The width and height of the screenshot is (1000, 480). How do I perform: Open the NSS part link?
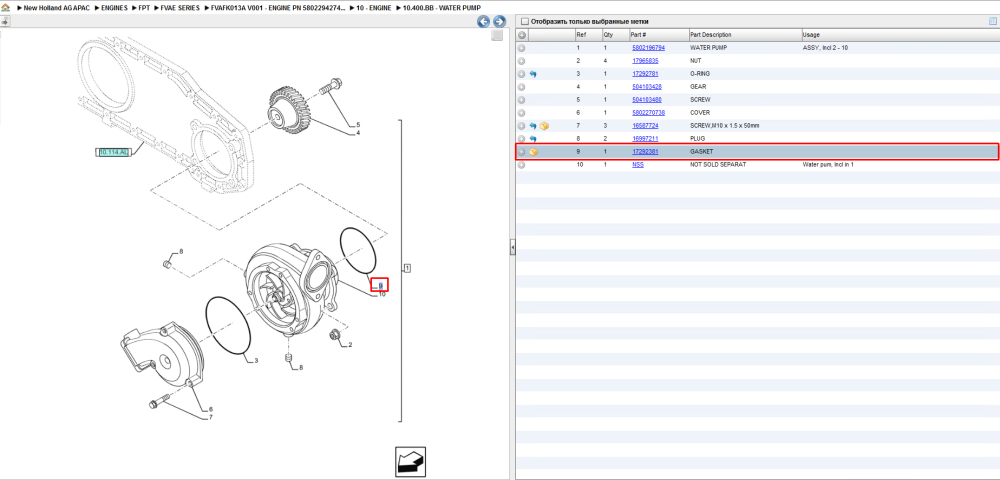(x=638, y=165)
